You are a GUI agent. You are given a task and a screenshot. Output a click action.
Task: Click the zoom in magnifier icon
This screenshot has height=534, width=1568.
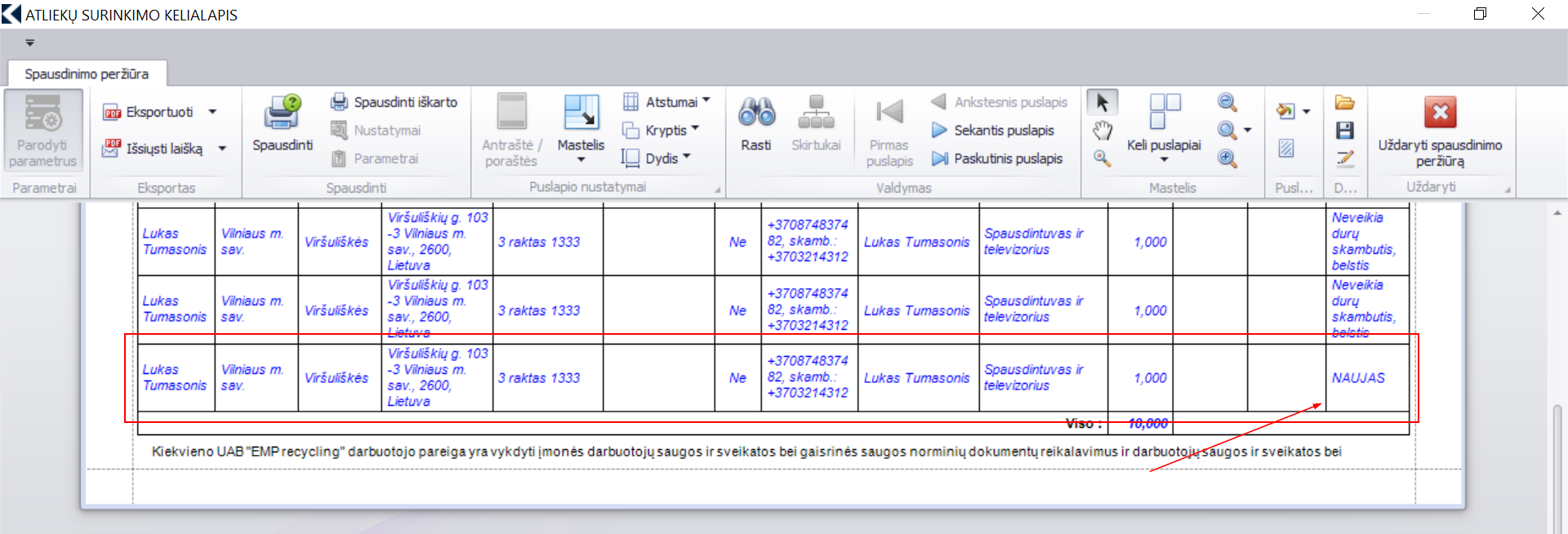click(x=1227, y=158)
